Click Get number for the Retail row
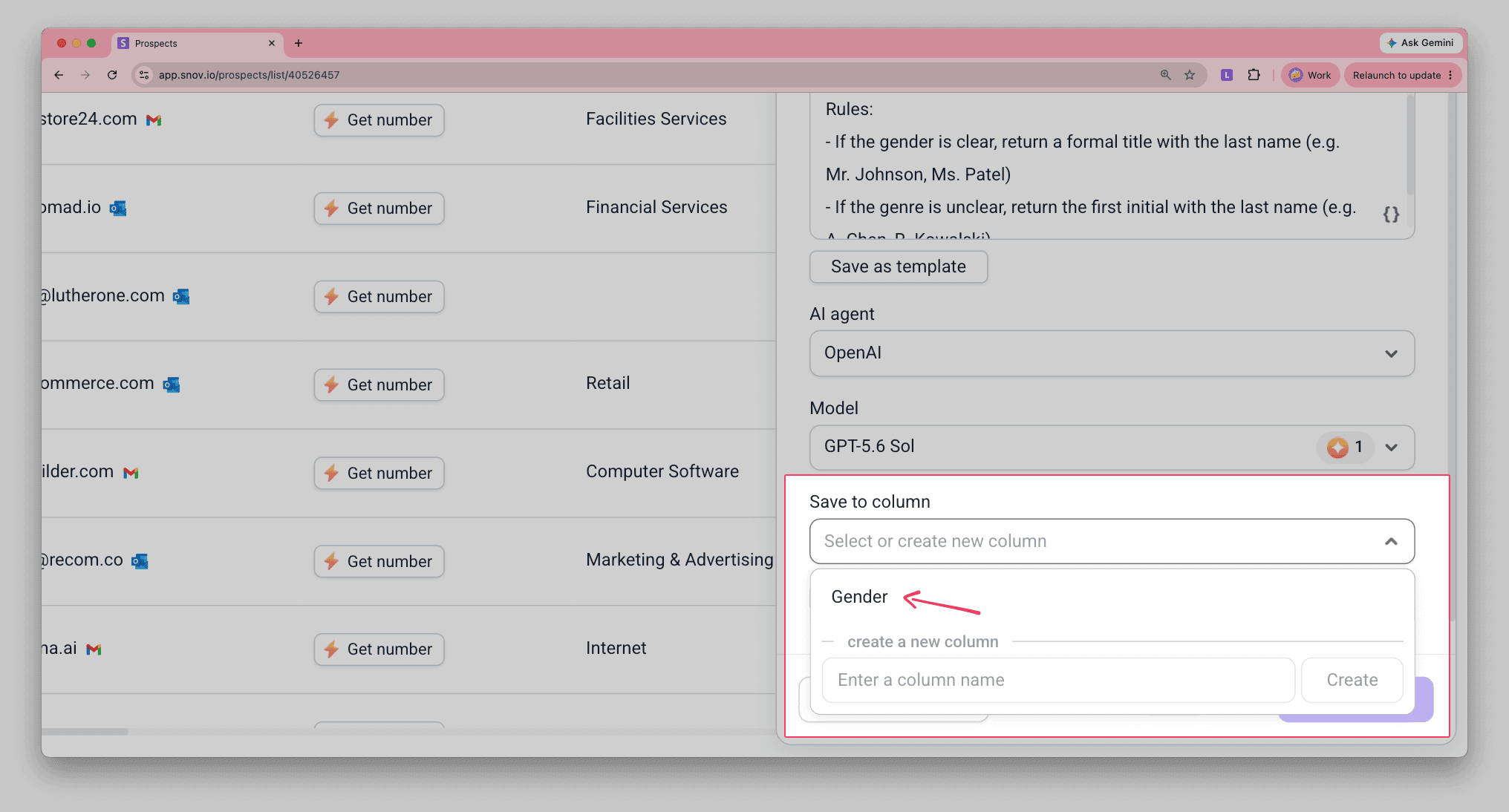This screenshot has width=1509, height=812. 379,384
